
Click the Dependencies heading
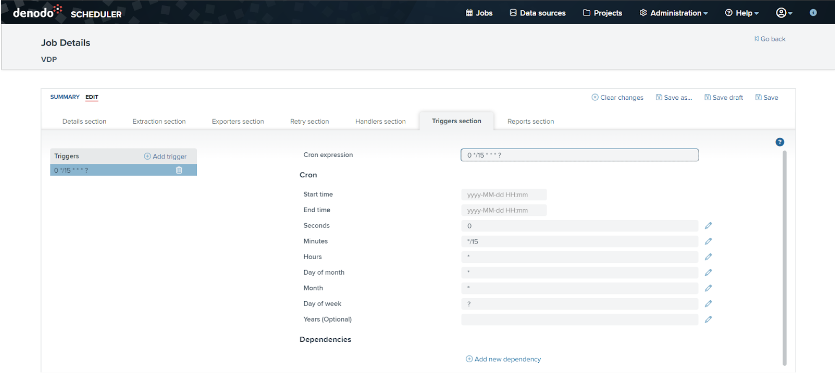[x=325, y=339]
